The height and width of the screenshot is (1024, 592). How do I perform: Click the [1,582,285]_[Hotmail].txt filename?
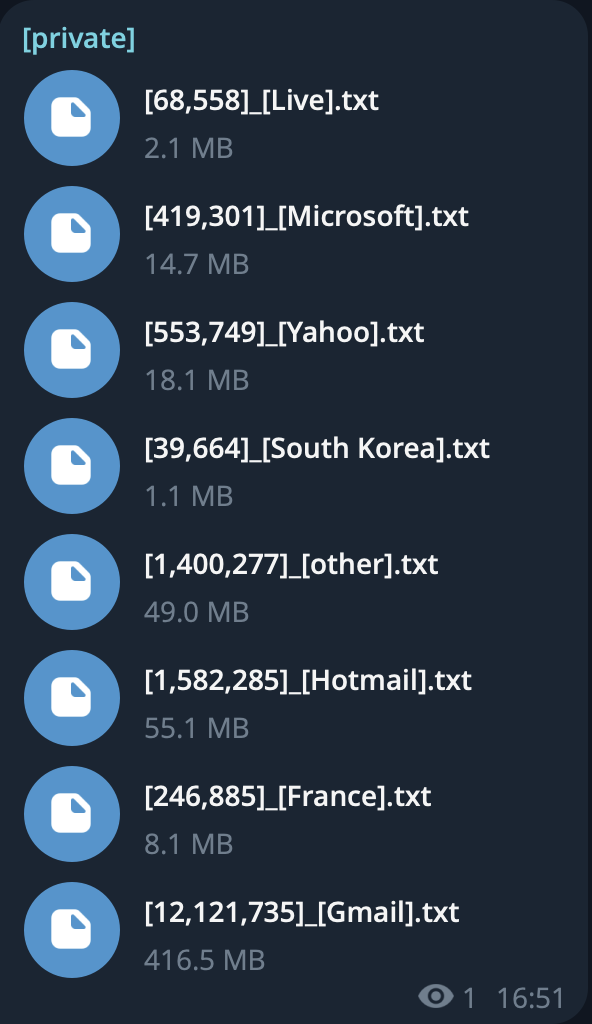click(308, 681)
